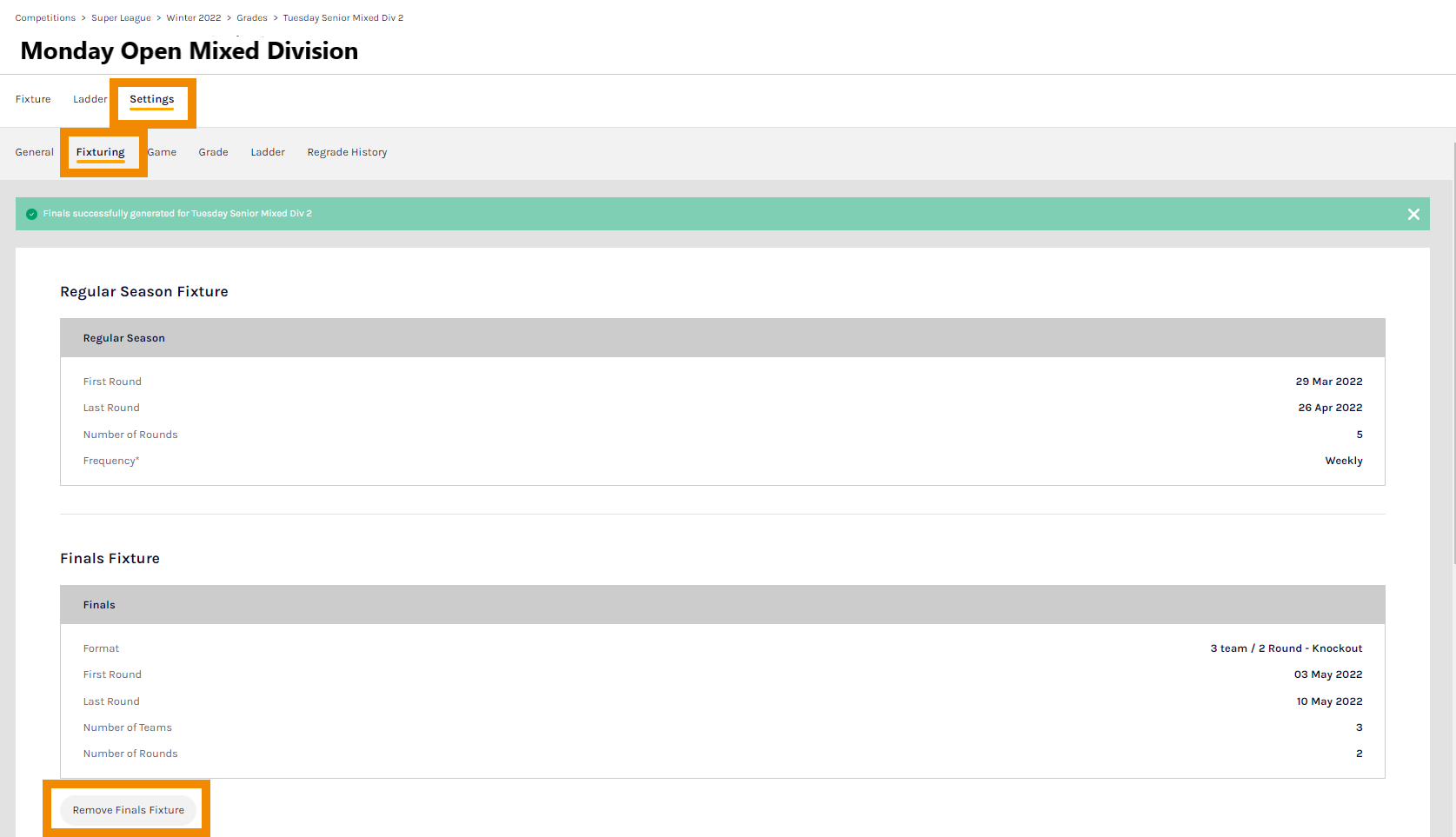
Task: View the Regrade History sub-tab
Action: (x=347, y=152)
